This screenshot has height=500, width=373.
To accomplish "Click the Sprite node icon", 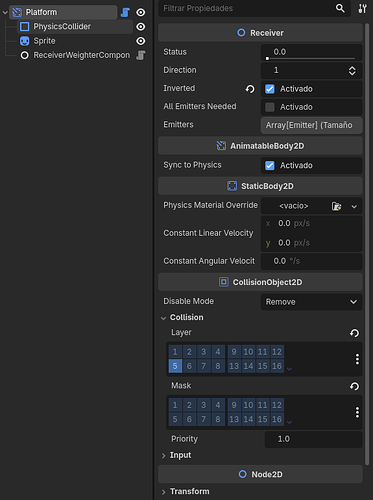I will point(25,41).
